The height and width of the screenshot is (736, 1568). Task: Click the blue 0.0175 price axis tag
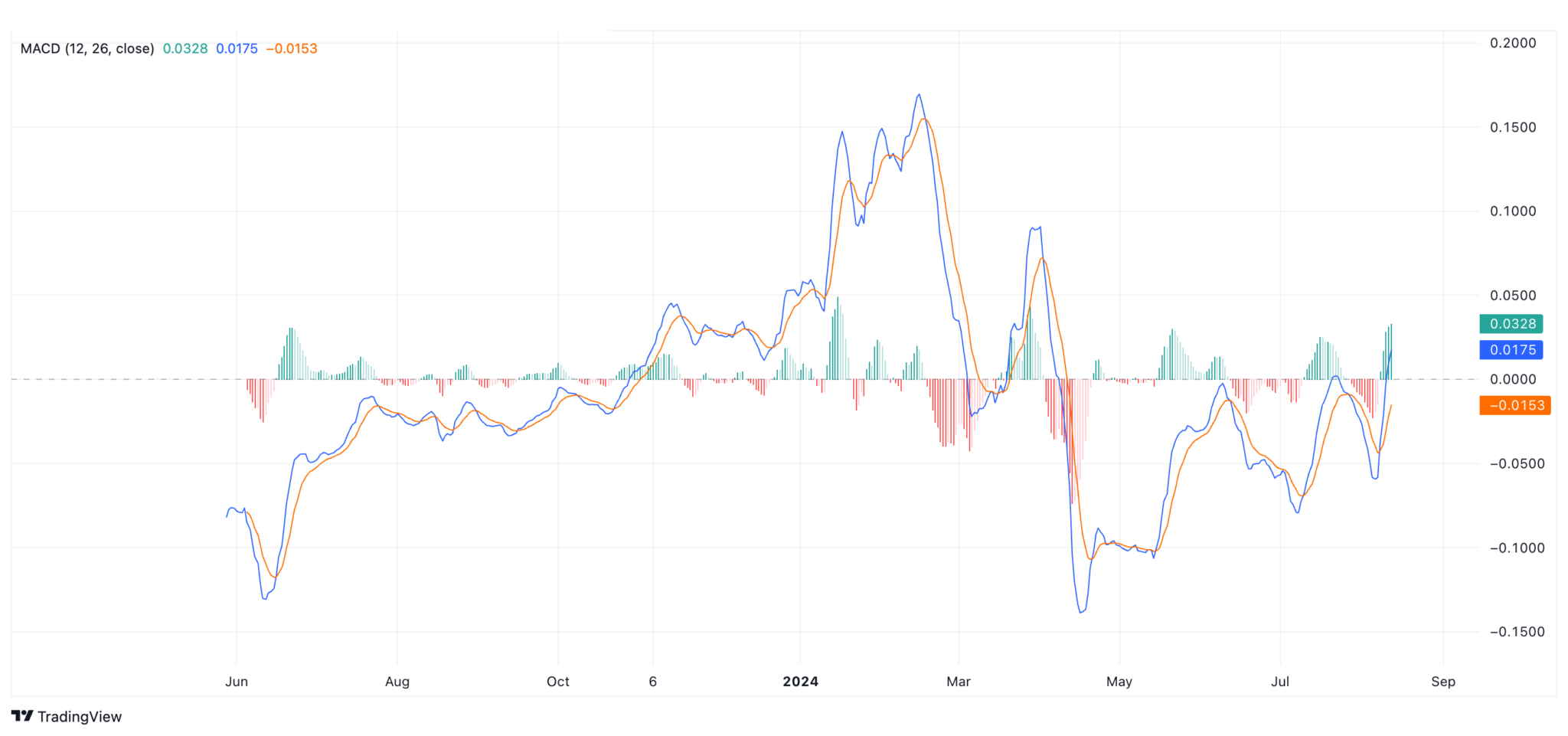(x=1511, y=350)
